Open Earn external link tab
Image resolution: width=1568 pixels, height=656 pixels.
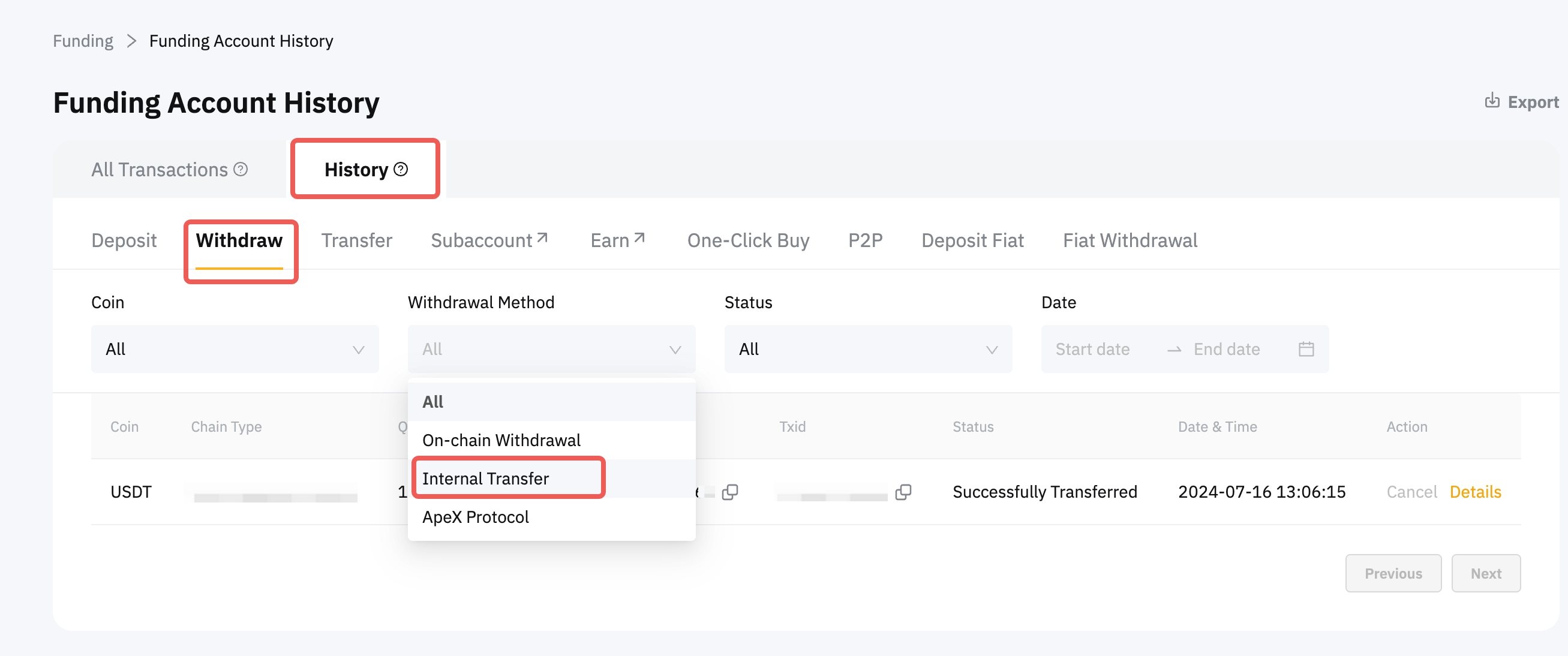[617, 240]
